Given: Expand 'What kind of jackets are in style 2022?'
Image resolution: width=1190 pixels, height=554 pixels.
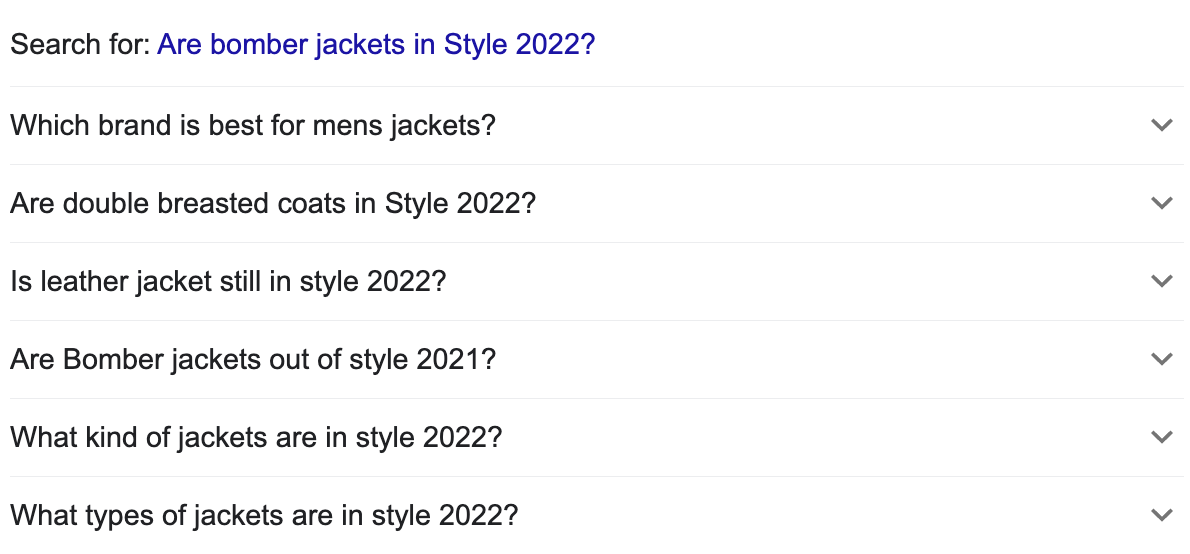Looking at the screenshot, I should pyautogui.click(x=255, y=438).
